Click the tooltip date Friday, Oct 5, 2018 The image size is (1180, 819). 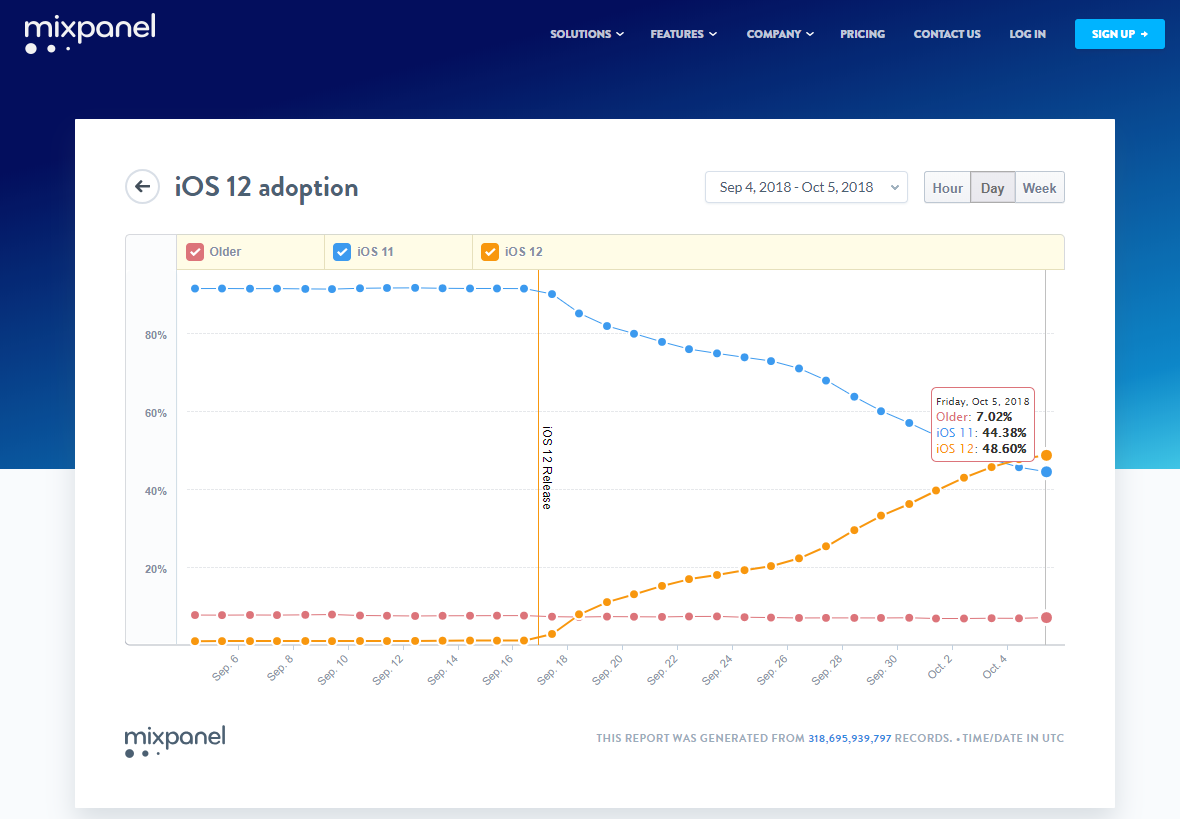(983, 401)
